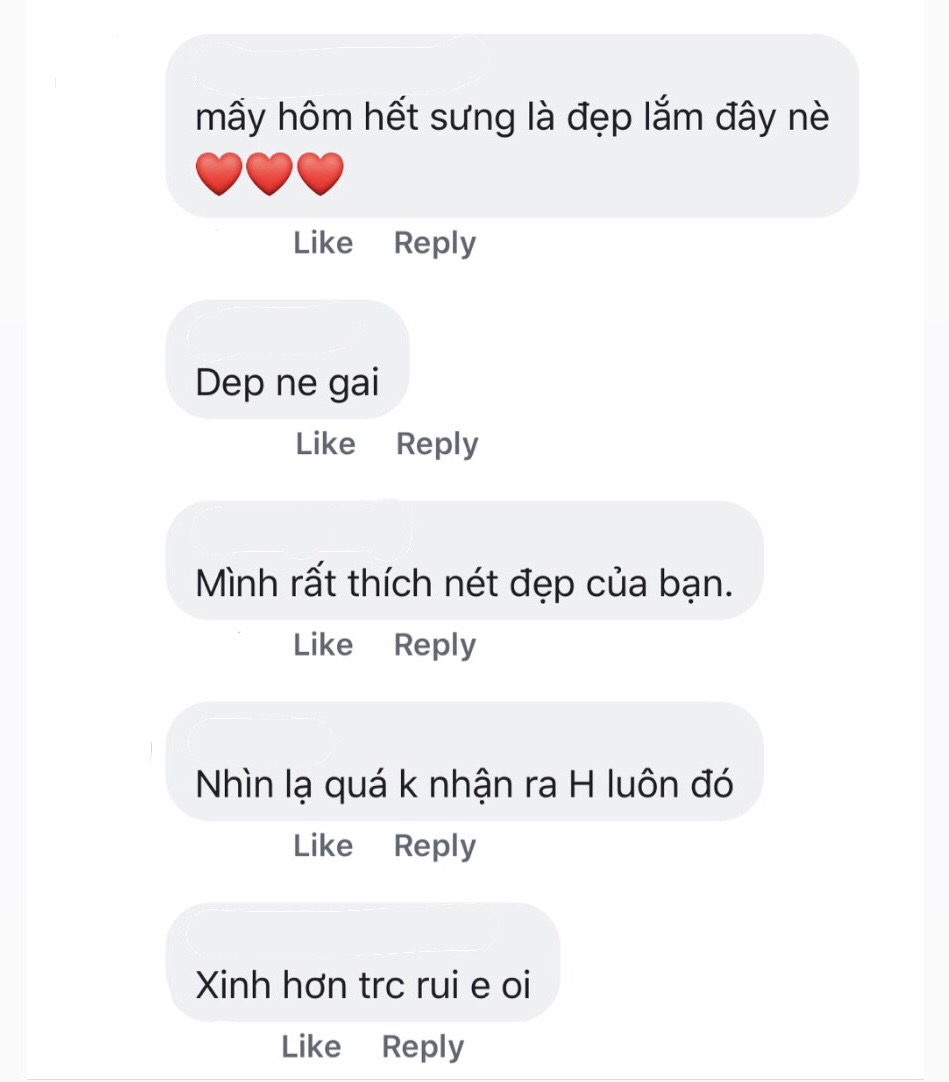Viewport: 949px width, 1082px height.
Task: Reply to "Mình rất thích nét đẹp của bạn."
Action: [434, 645]
